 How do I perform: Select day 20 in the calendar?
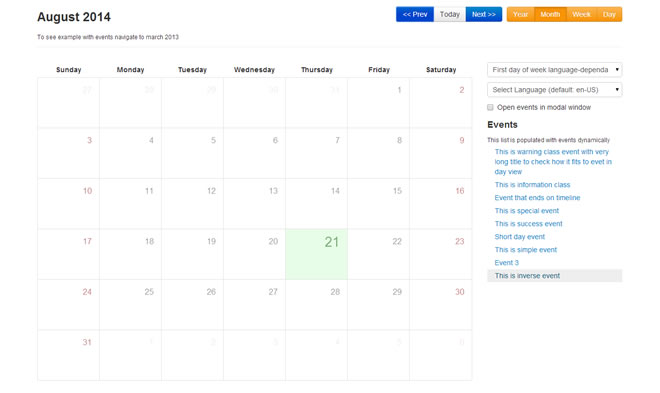(254, 254)
